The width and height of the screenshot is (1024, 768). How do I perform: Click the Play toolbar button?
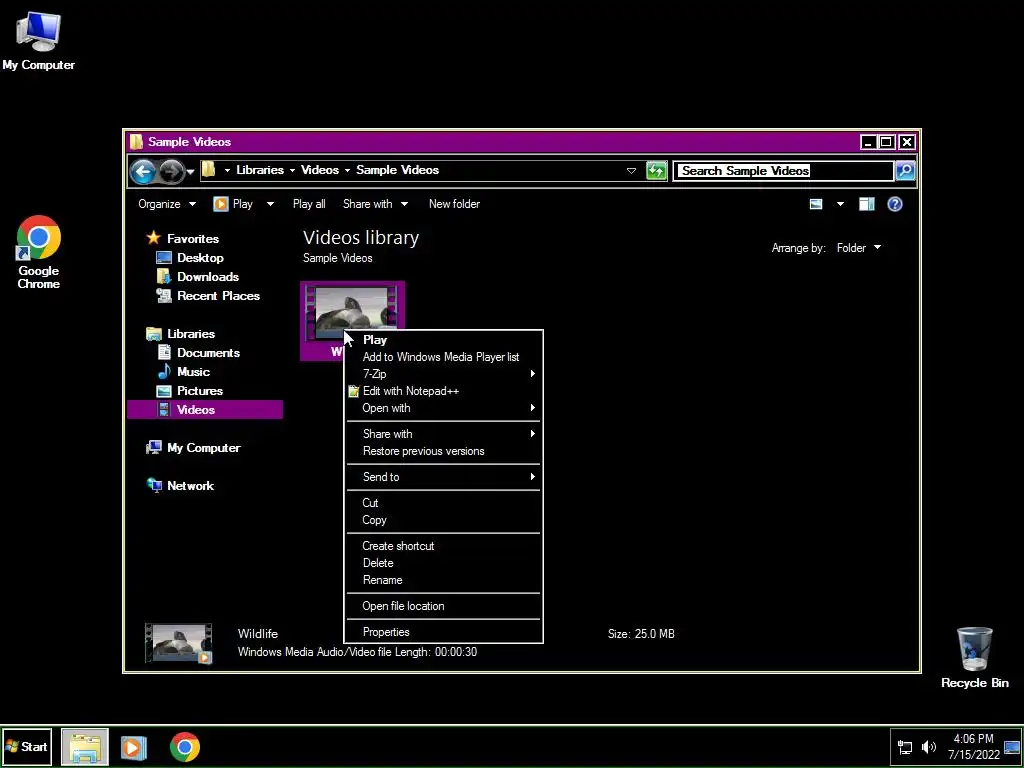[x=233, y=204]
